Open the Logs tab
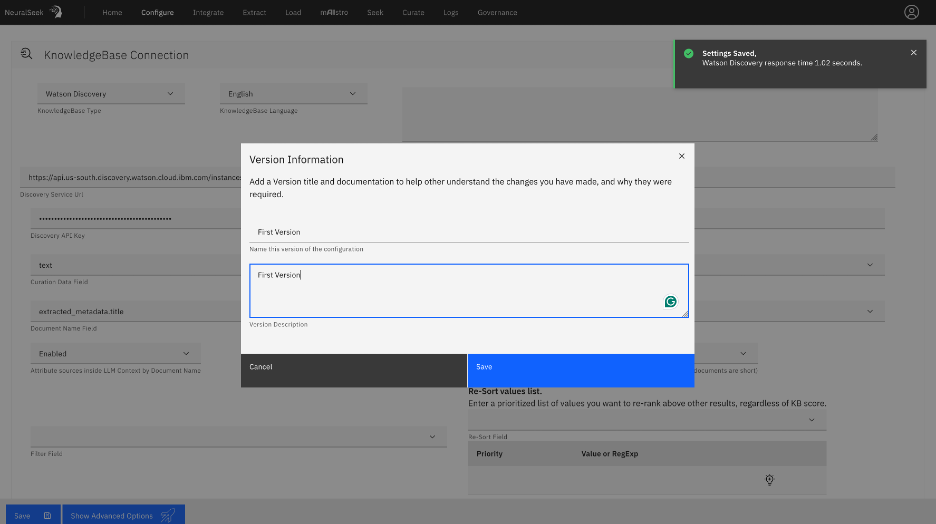Screen dimensions: 936x524 (451, 13)
